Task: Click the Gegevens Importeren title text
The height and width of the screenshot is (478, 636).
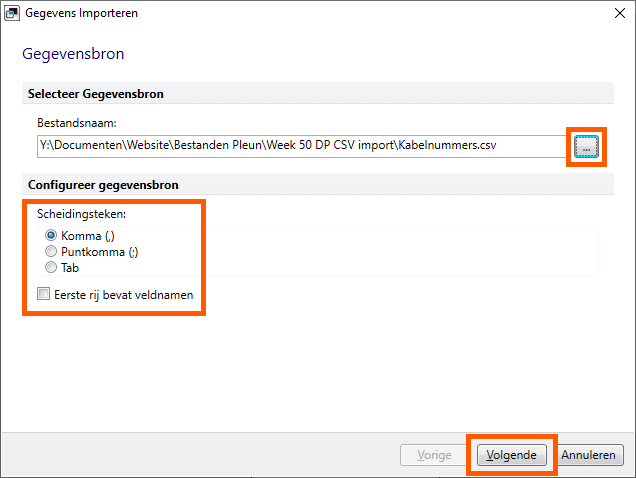Action: tap(82, 13)
